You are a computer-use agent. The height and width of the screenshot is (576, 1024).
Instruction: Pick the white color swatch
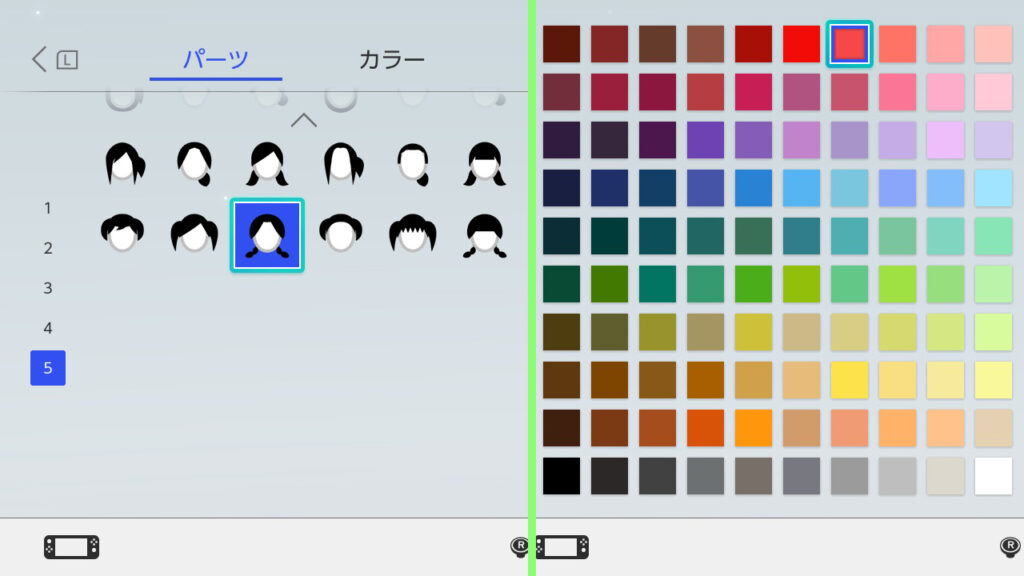pos(993,476)
